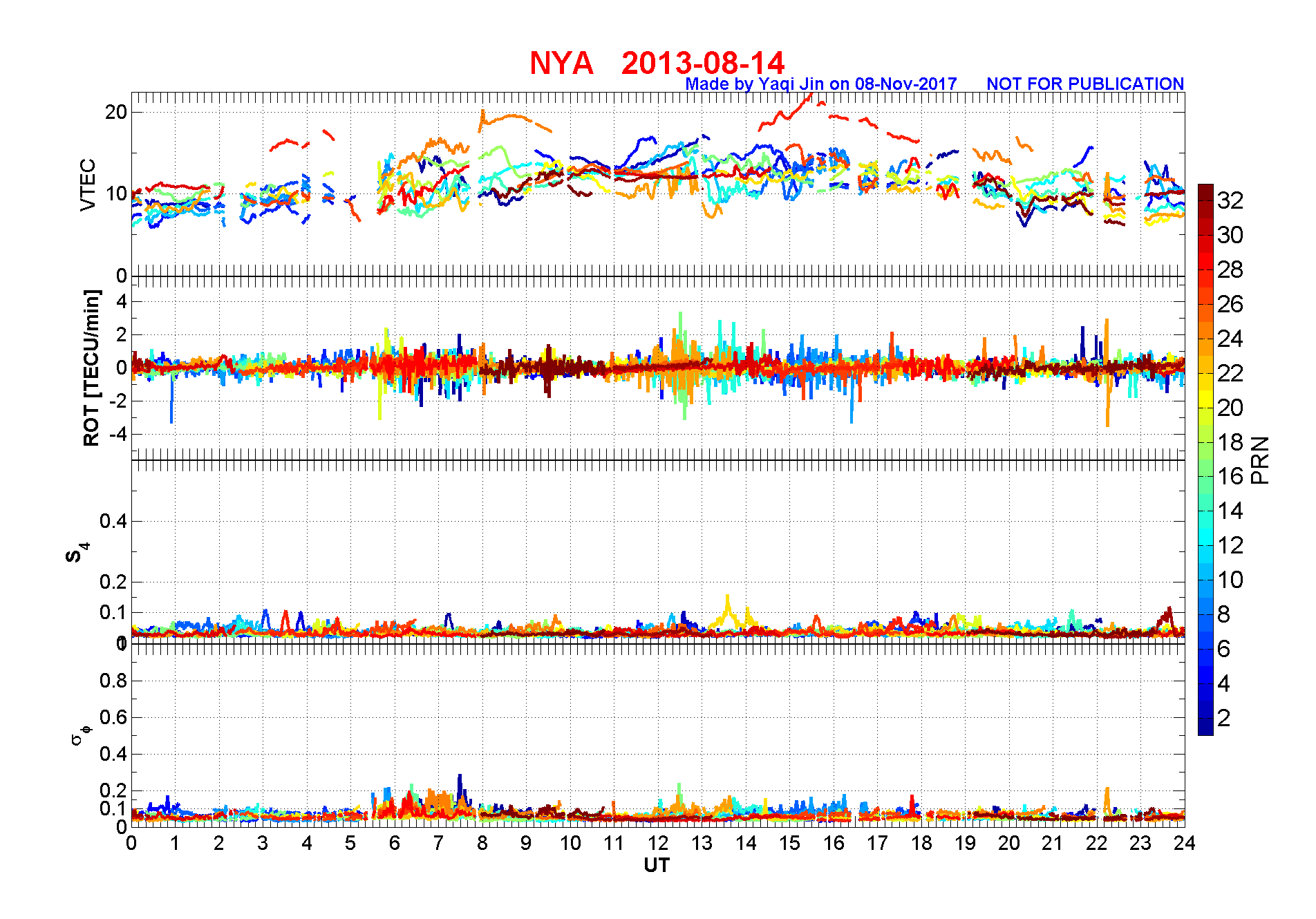This screenshot has width=1316, height=919.
Task: Click x-axis tick label 18
Action: pyautogui.click(x=921, y=843)
